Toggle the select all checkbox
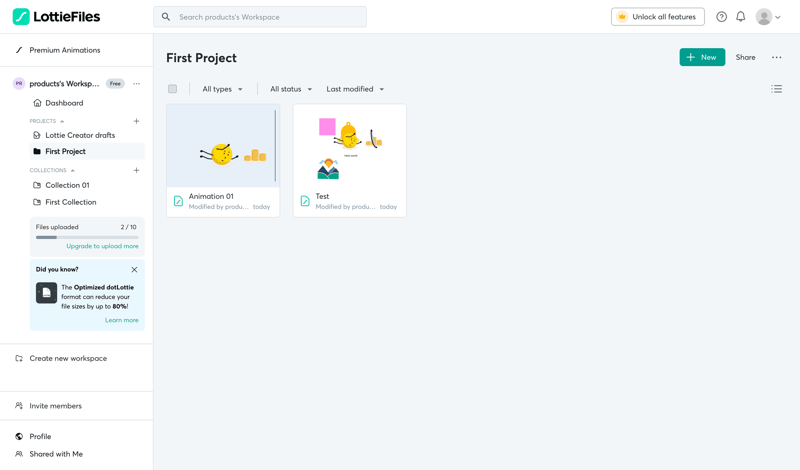The width and height of the screenshot is (800, 470). coord(172,89)
